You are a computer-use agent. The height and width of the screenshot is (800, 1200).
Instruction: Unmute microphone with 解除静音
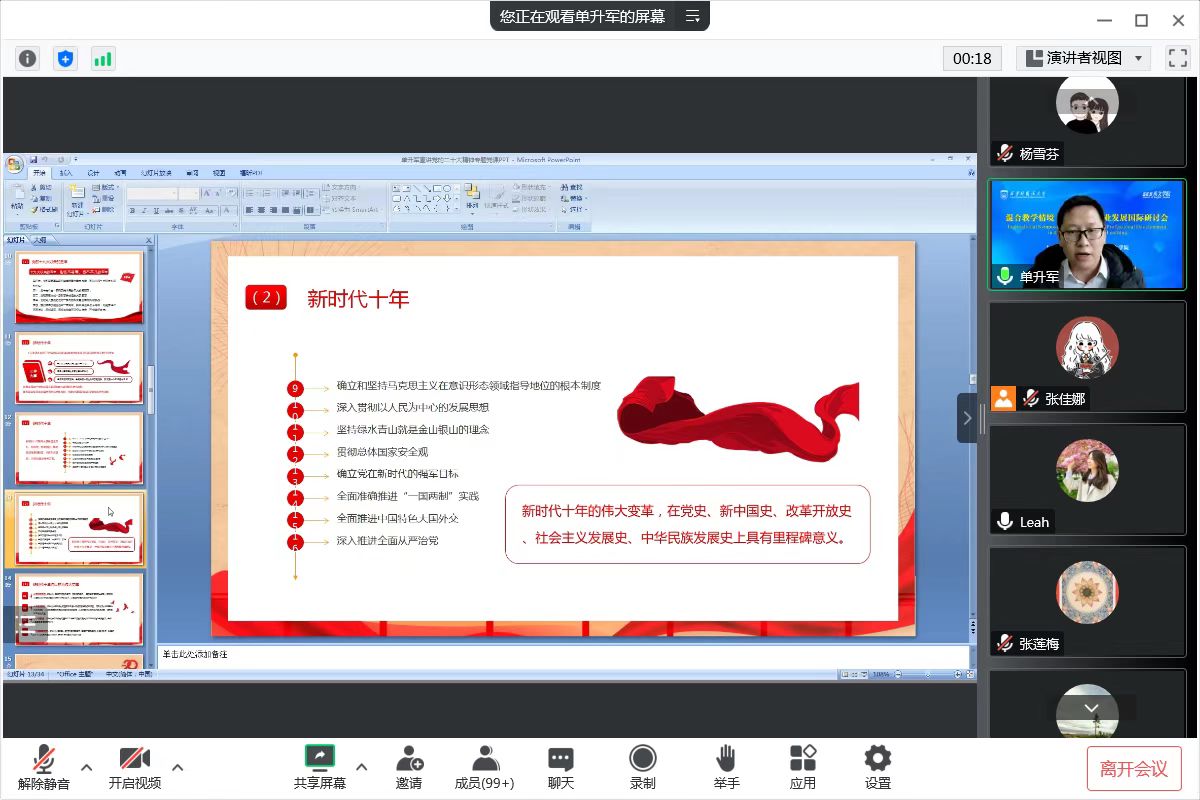[x=44, y=766]
